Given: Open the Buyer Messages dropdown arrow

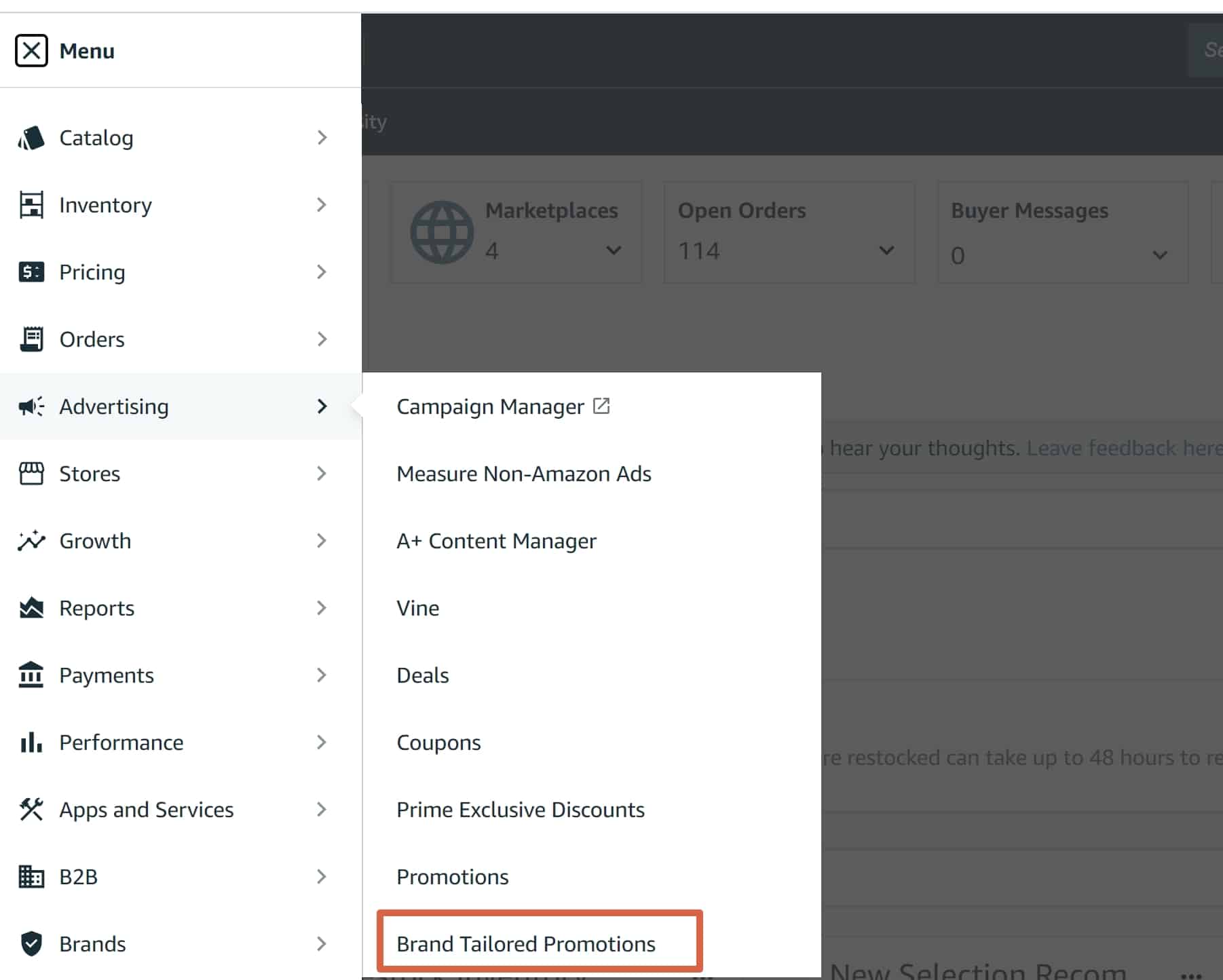Looking at the screenshot, I should pos(1160,255).
